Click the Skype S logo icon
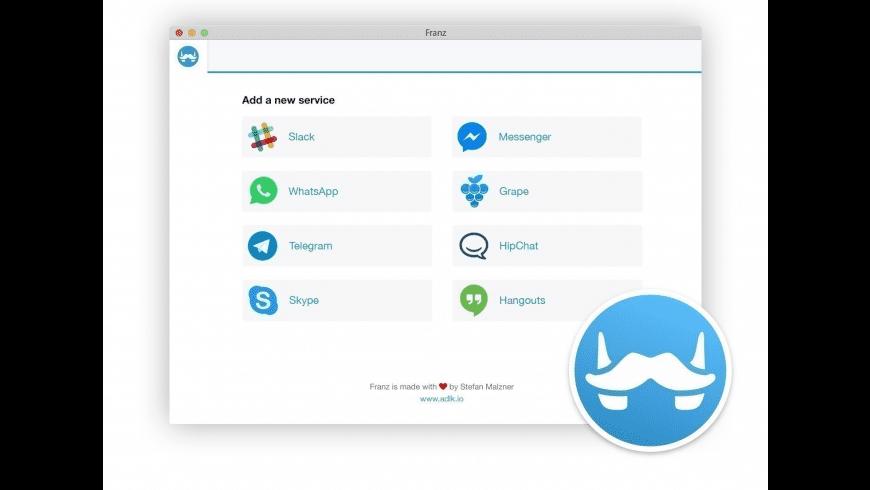Viewport: 870px width, 490px height. 263,300
